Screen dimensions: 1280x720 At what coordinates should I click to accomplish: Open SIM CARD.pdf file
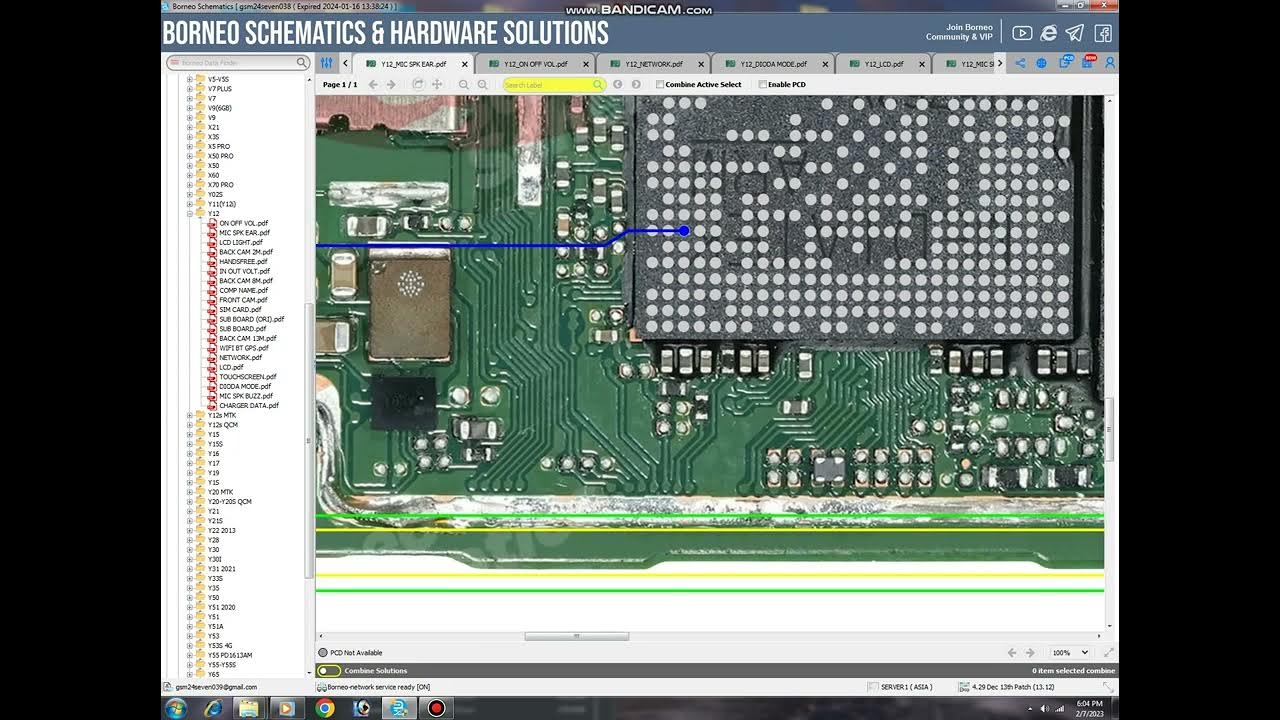coord(240,310)
